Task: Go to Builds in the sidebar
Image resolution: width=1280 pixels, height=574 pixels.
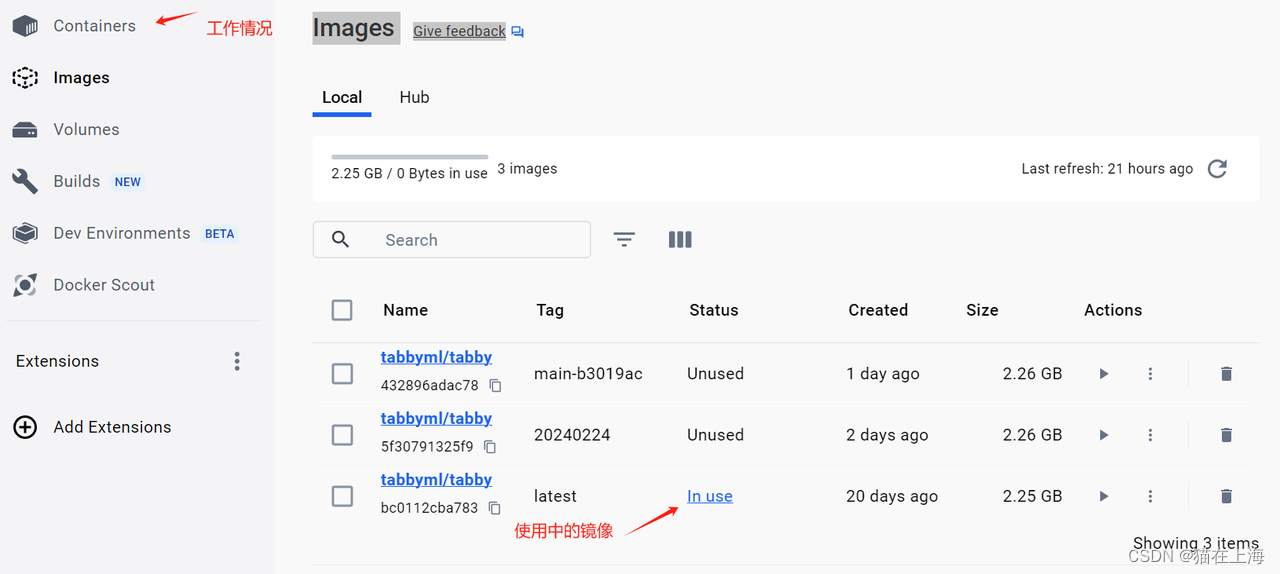Action: click(x=77, y=181)
